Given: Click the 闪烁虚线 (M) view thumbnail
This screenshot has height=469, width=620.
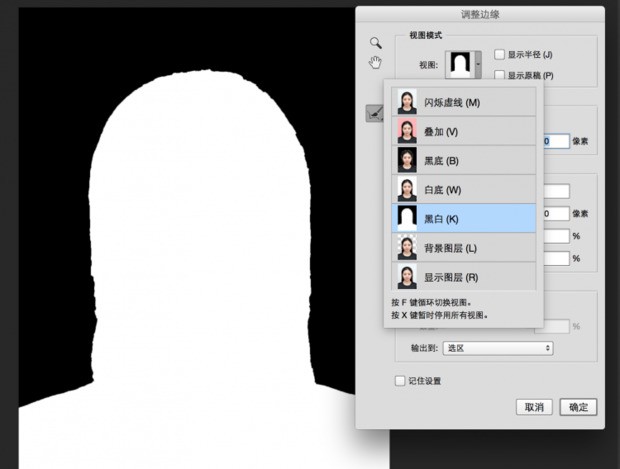Looking at the screenshot, I should click(407, 102).
